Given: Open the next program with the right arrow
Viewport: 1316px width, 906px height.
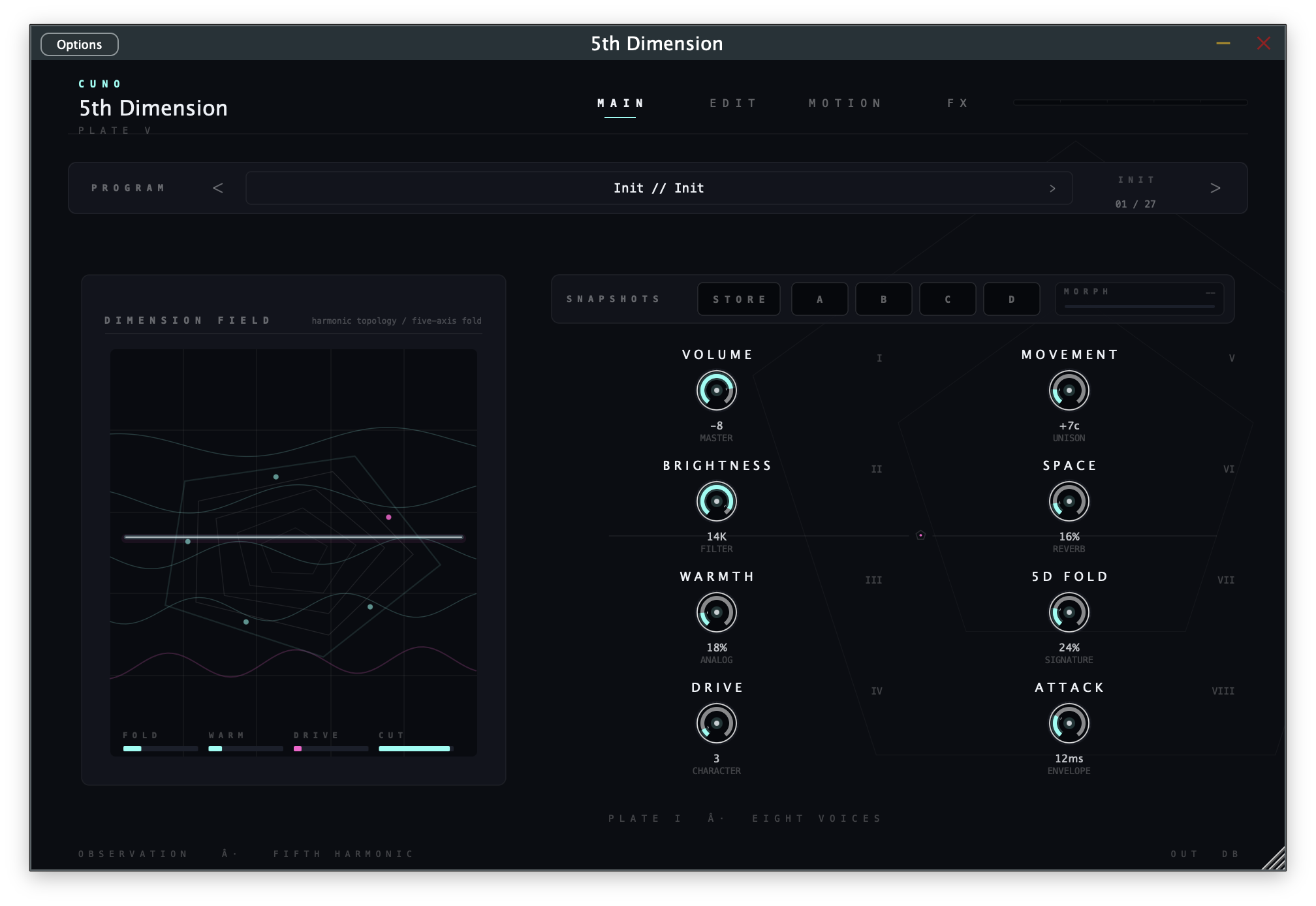Looking at the screenshot, I should (1052, 188).
